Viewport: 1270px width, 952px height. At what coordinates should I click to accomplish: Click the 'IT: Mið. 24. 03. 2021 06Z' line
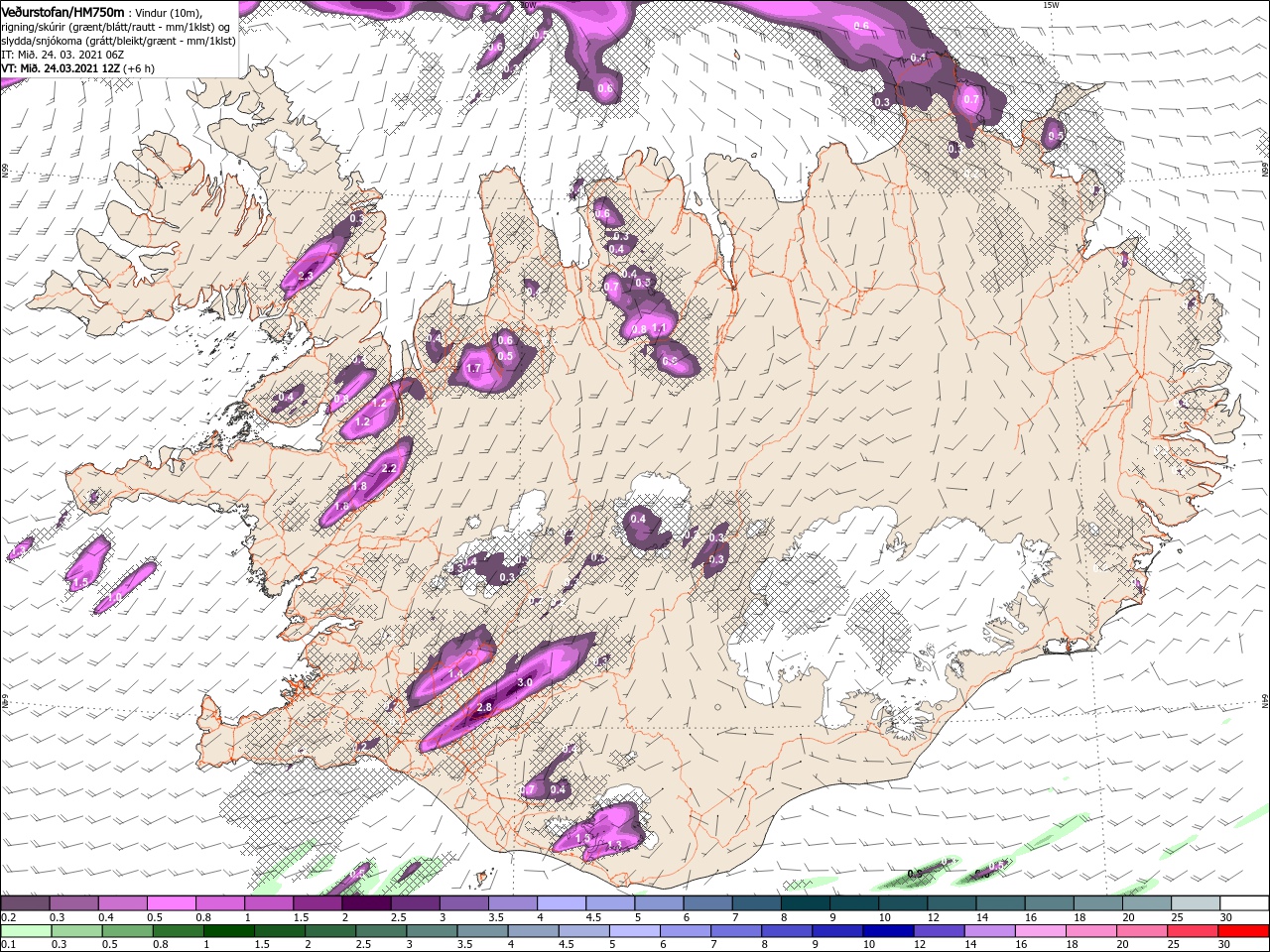click(x=63, y=55)
